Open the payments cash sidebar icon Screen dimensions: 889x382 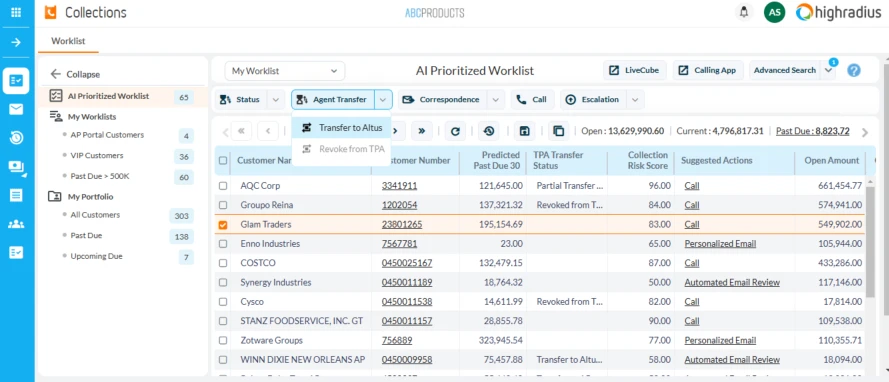tap(16, 167)
